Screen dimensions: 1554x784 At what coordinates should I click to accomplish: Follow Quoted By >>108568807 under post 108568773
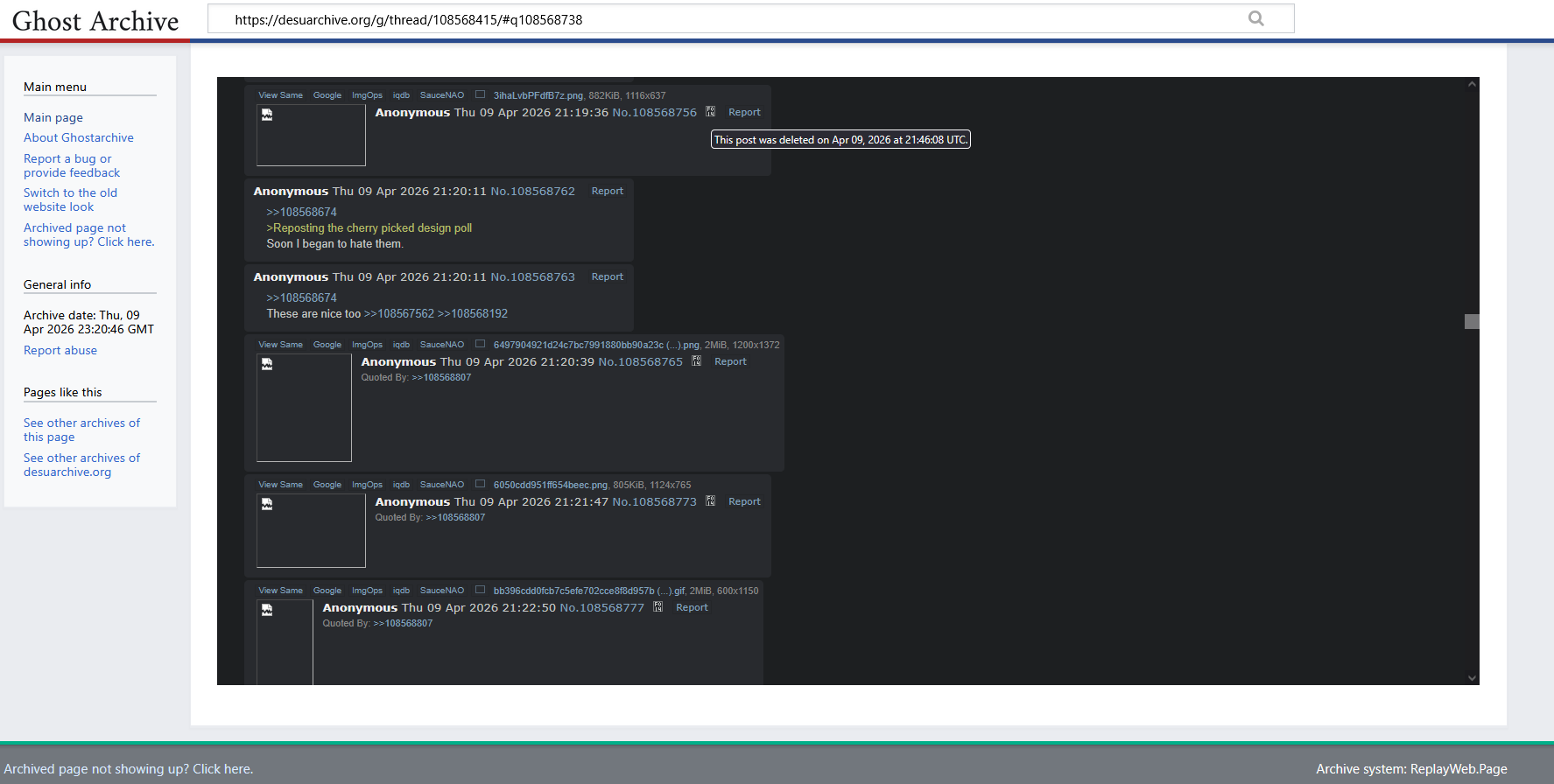coord(455,517)
